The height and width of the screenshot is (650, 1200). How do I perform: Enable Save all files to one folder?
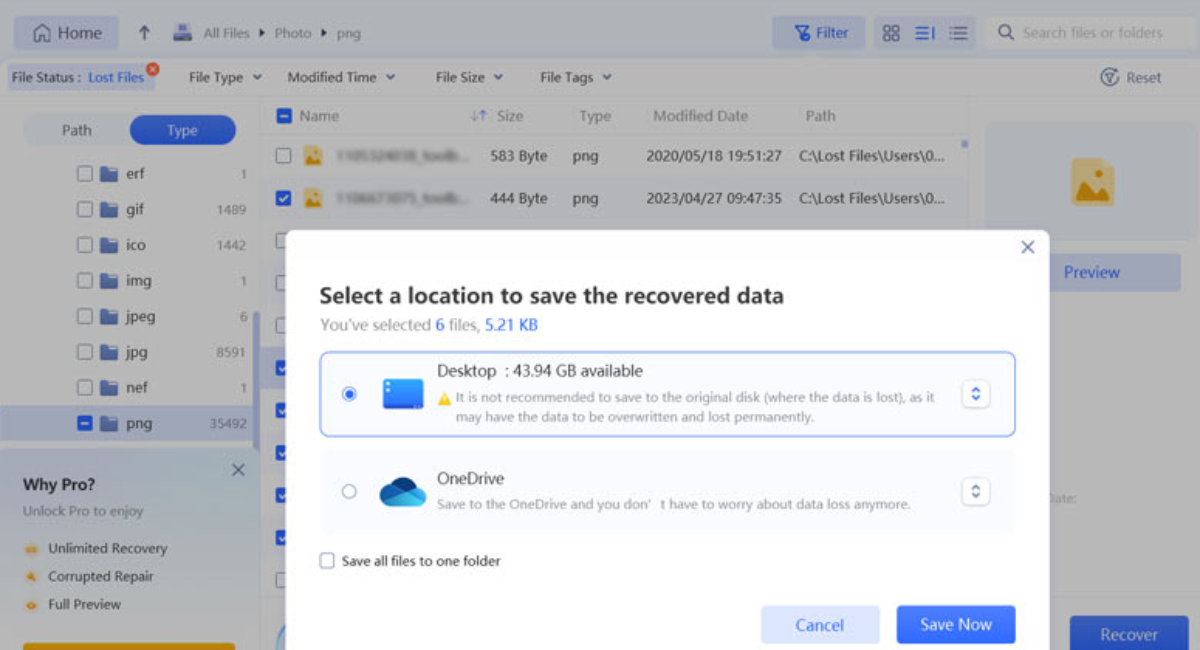pos(327,561)
